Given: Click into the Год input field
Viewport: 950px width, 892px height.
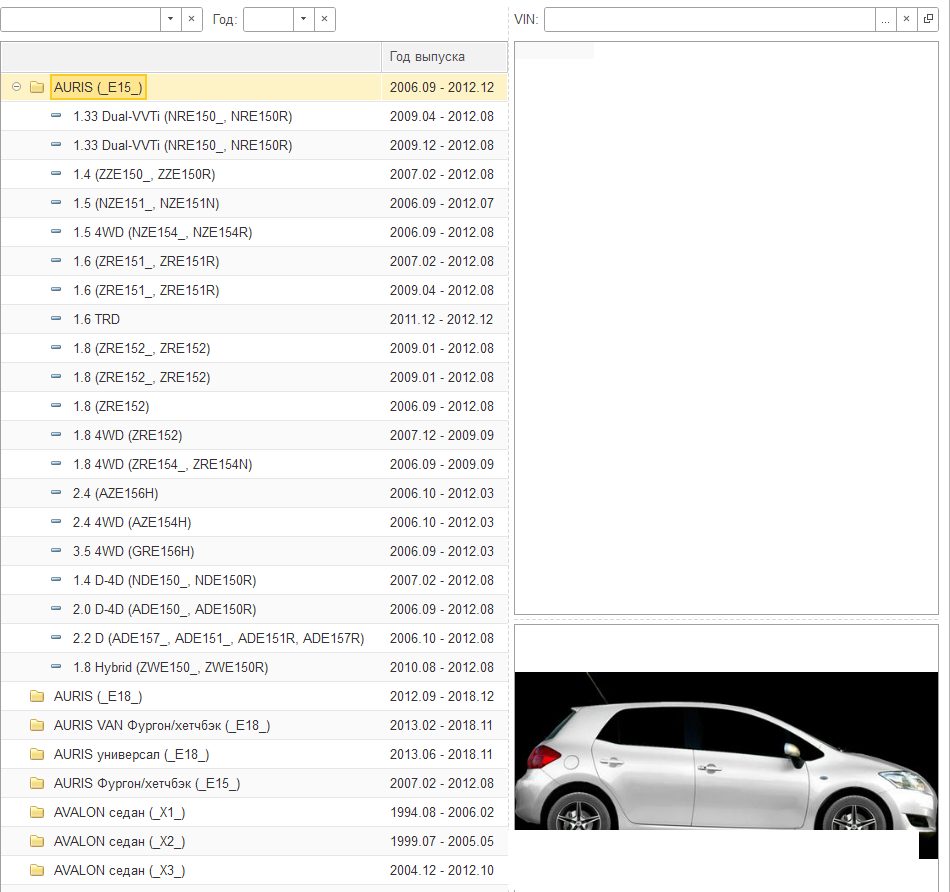Looking at the screenshot, I should pos(268,19).
